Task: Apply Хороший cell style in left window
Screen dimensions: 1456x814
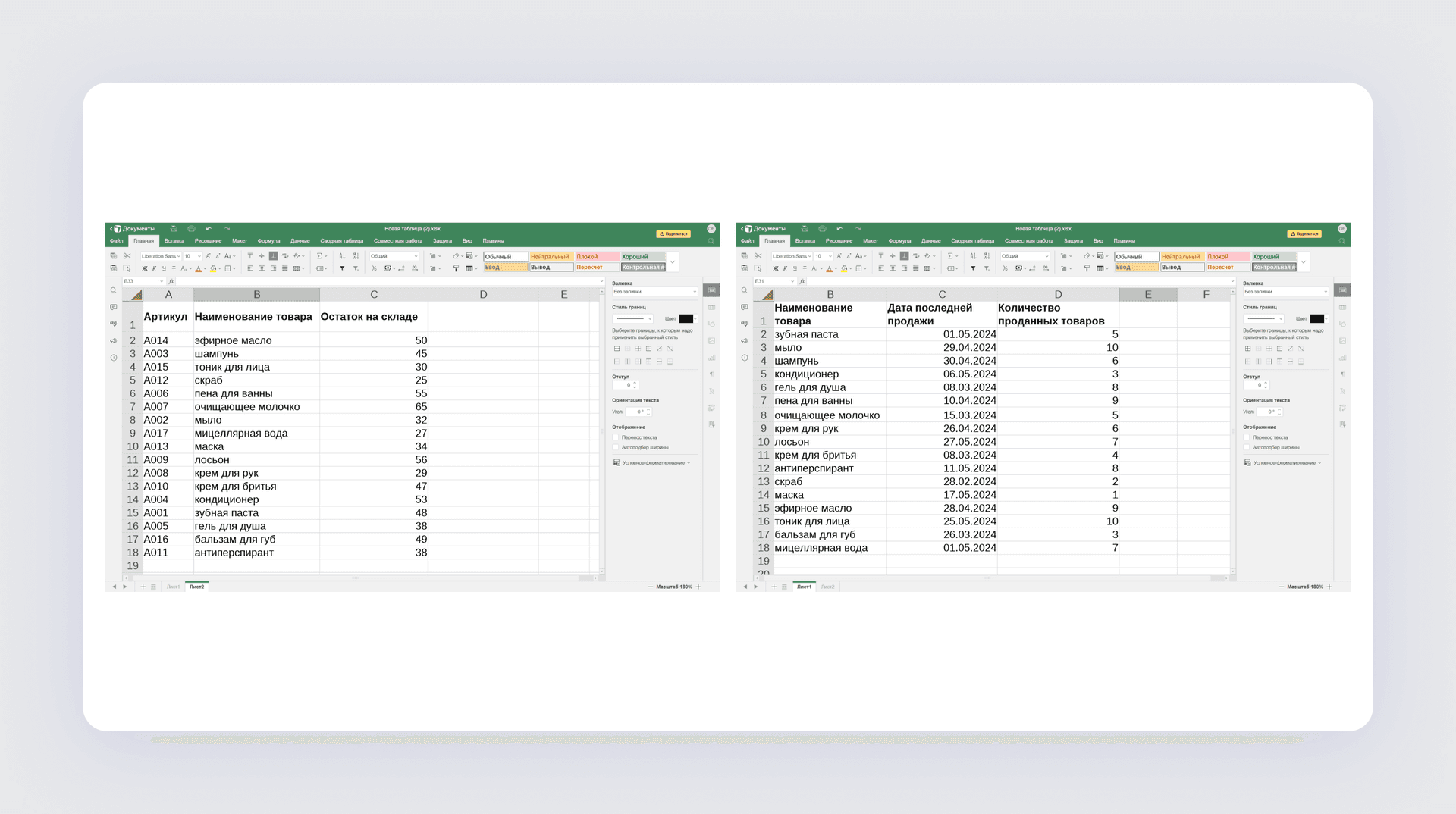Action: click(643, 257)
